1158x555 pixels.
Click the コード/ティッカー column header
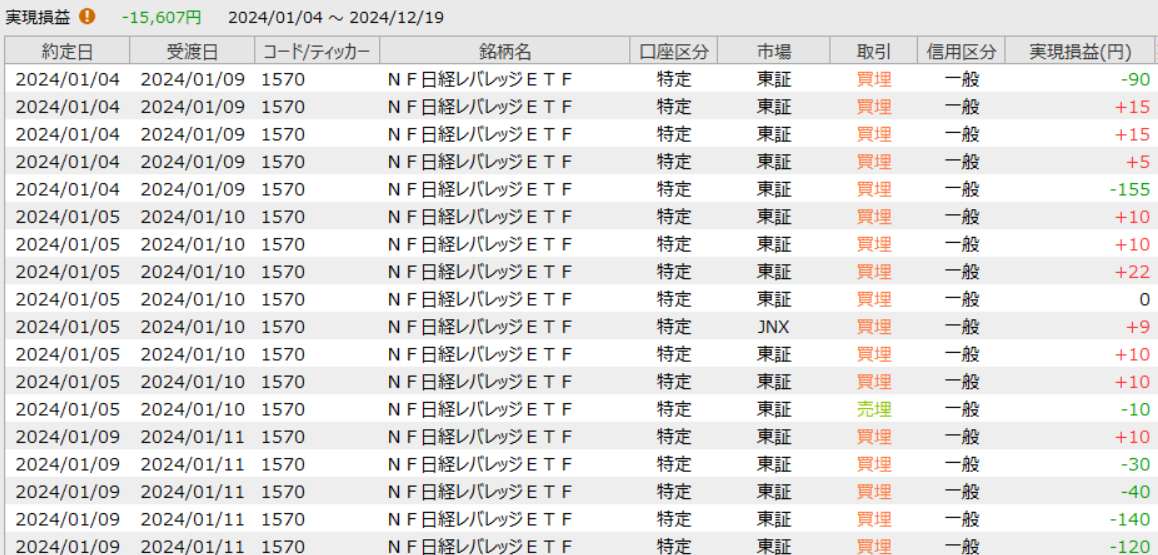(316, 52)
